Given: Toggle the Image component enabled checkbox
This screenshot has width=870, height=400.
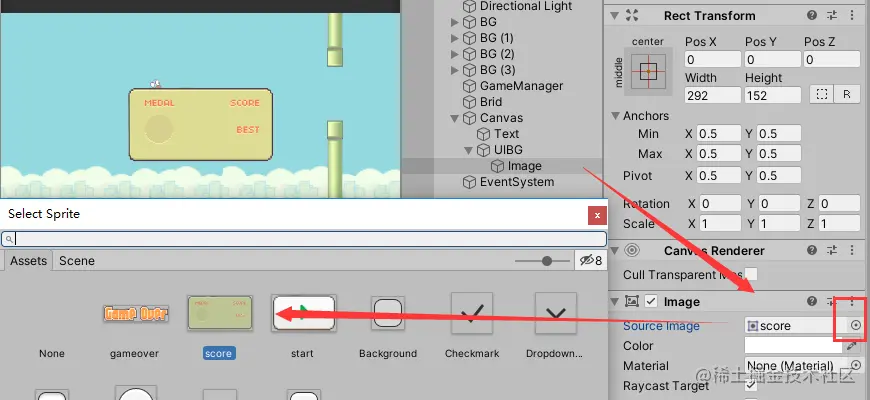Looking at the screenshot, I should (x=651, y=302).
